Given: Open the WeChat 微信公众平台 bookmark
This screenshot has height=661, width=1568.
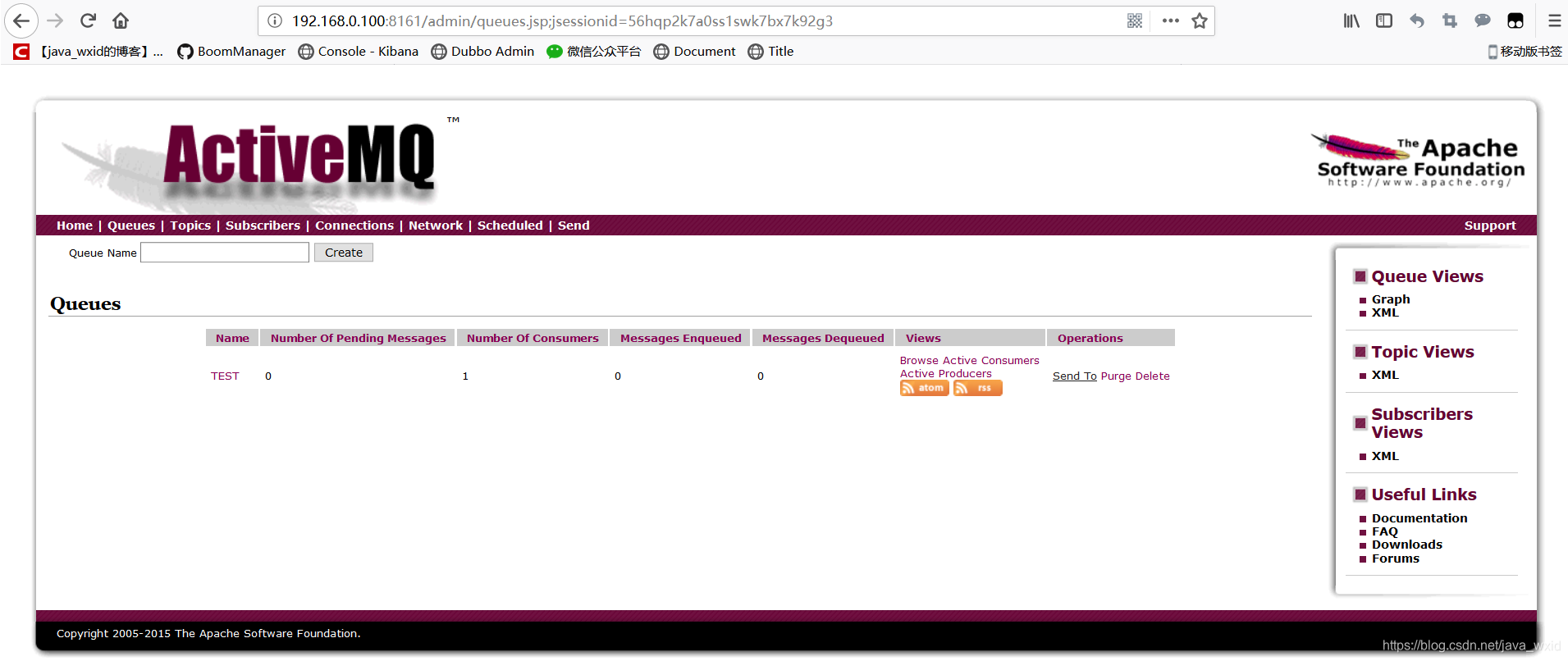Looking at the screenshot, I should tap(594, 52).
